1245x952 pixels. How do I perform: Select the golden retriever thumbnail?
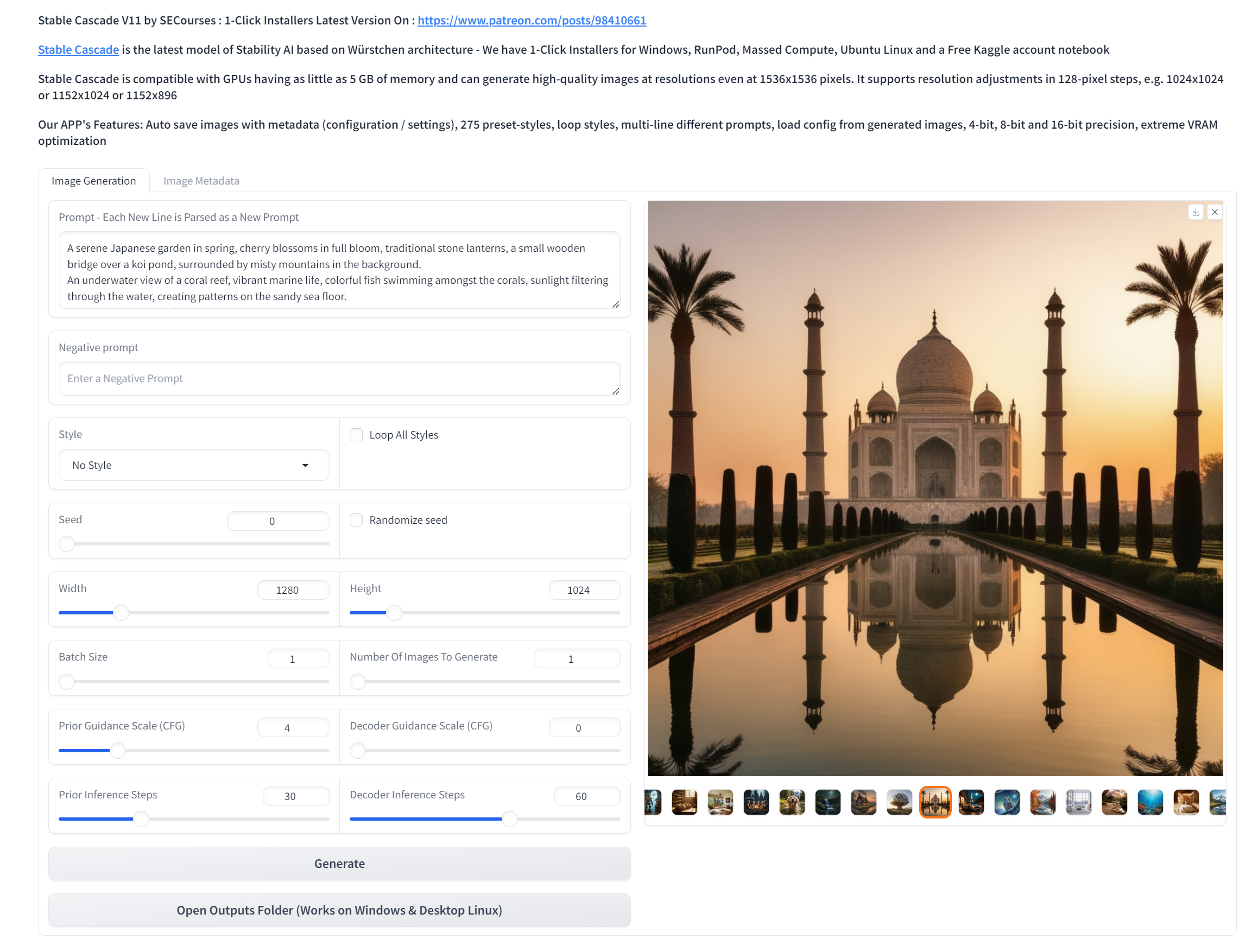pyautogui.click(x=792, y=802)
